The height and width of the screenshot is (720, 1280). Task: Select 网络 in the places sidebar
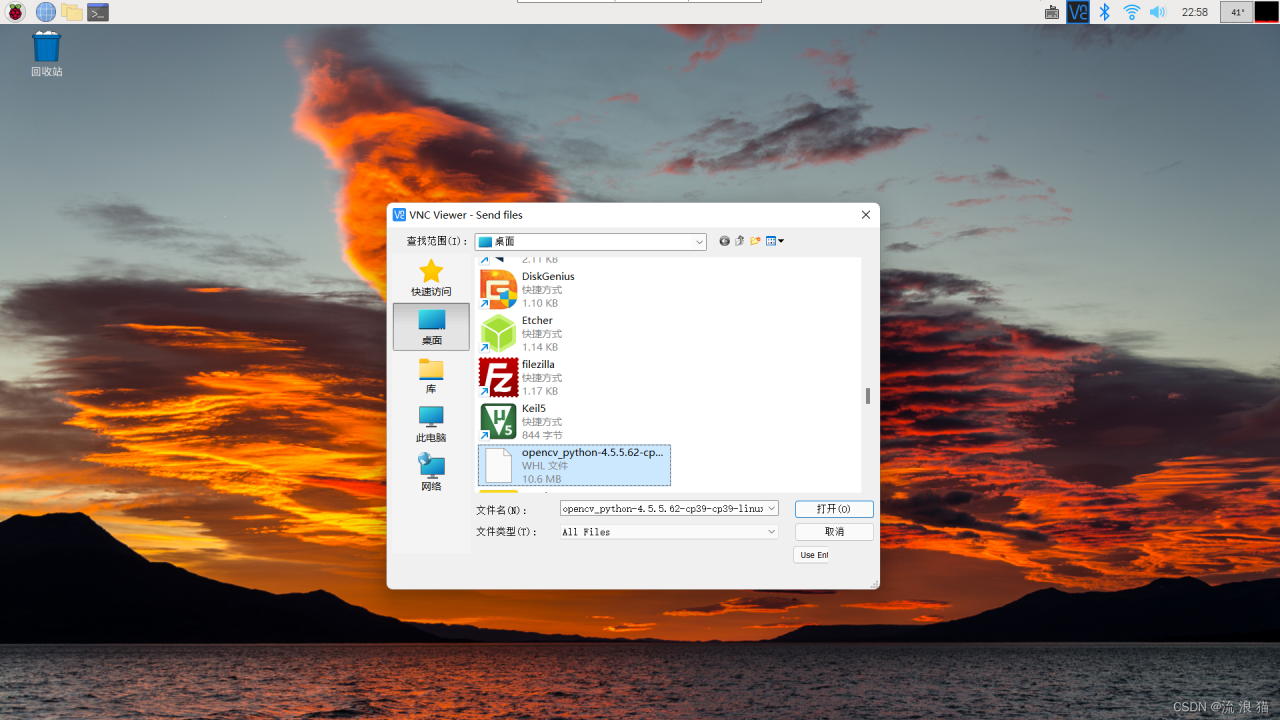[x=431, y=472]
